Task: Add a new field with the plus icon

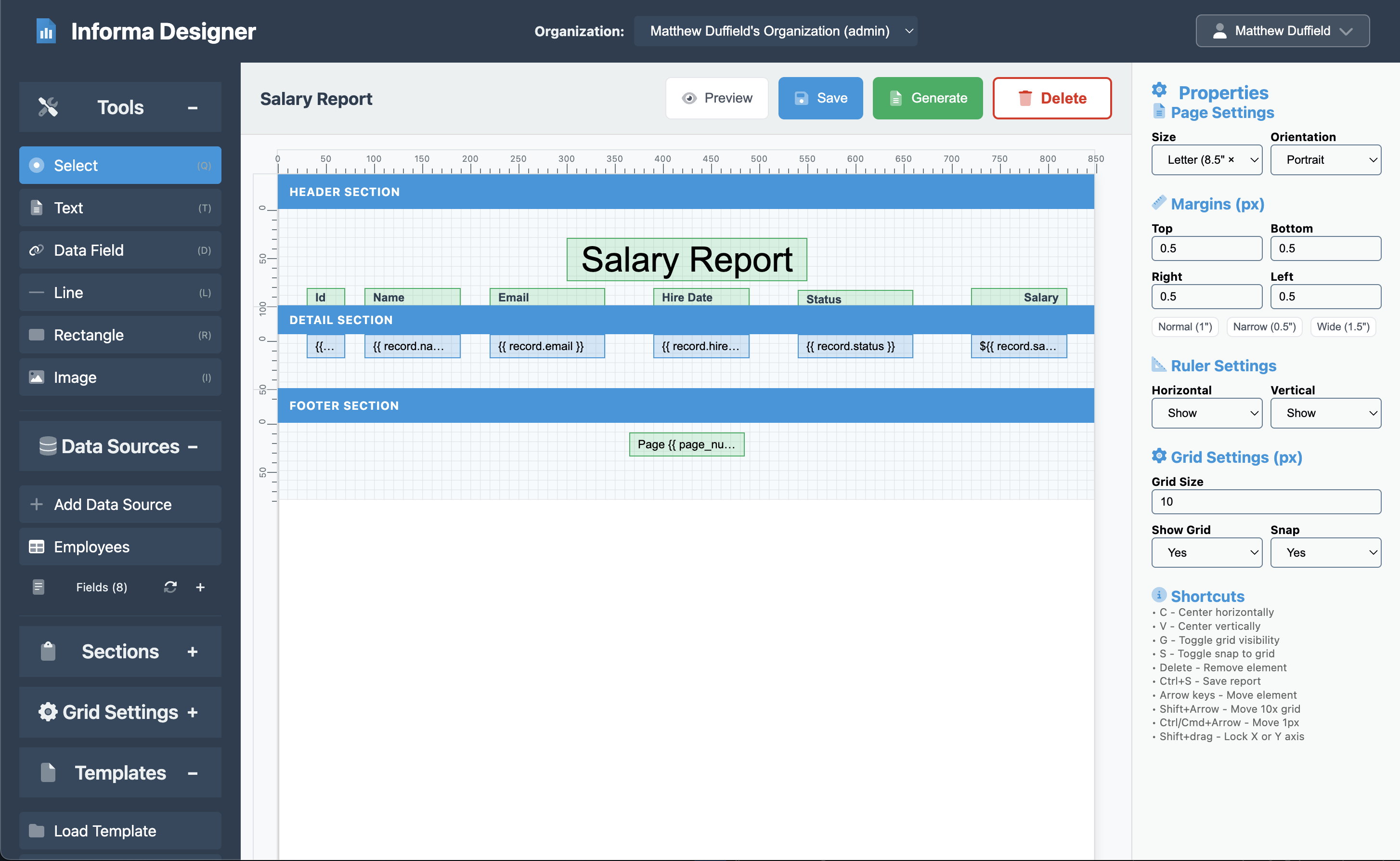Action: pyautogui.click(x=200, y=587)
